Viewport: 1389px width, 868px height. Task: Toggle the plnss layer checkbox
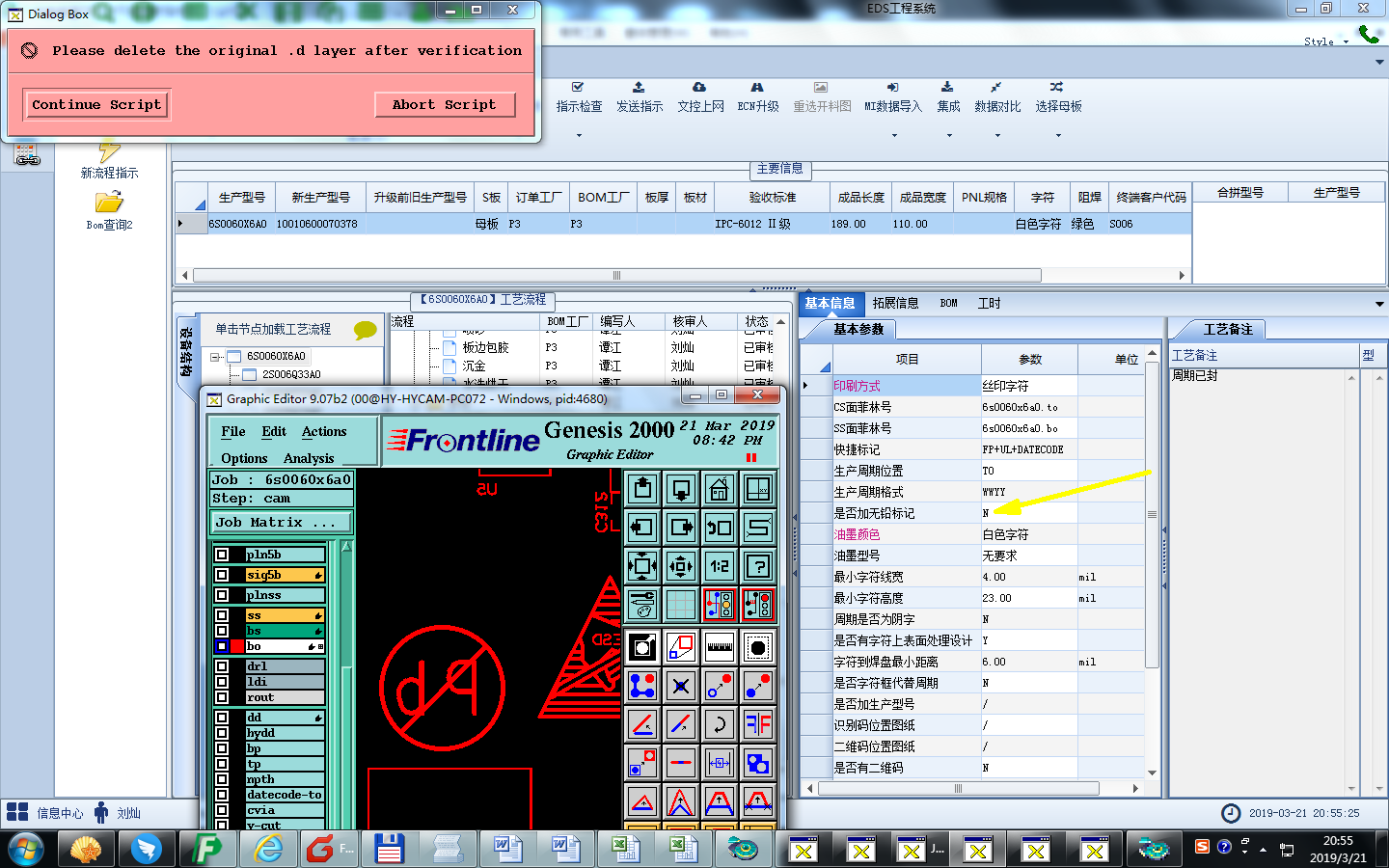(x=222, y=595)
